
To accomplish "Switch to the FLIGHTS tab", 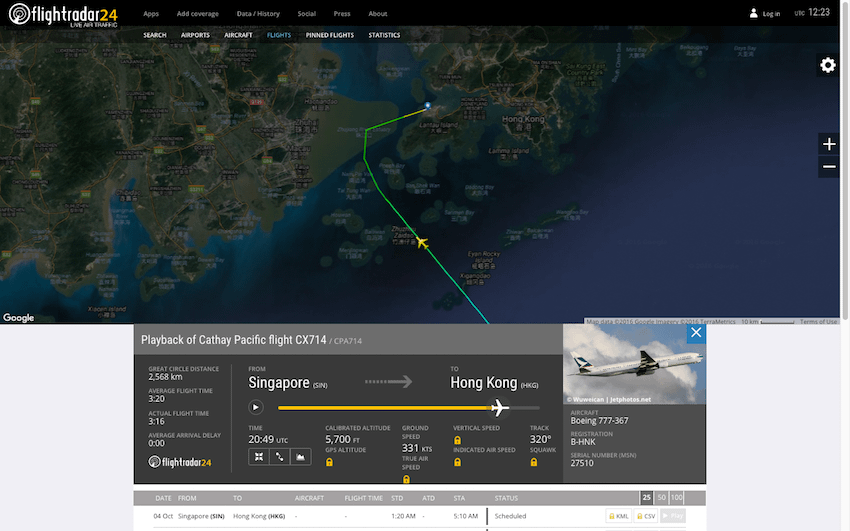I will click(x=279, y=35).
